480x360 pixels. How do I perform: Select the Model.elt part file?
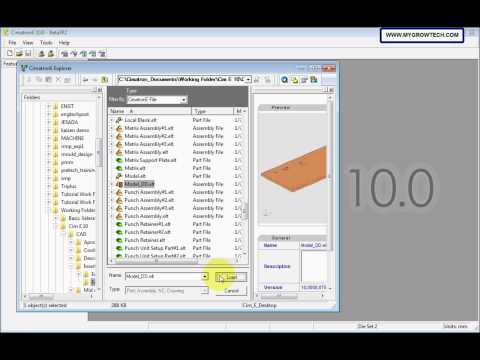click(x=135, y=176)
